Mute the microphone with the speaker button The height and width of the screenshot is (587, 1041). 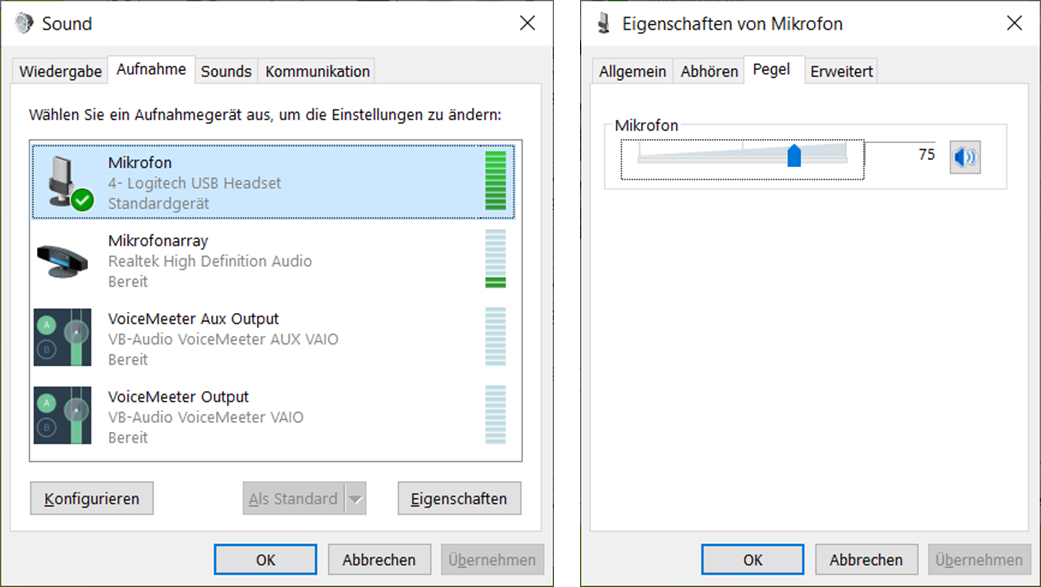click(x=965, y=157)
